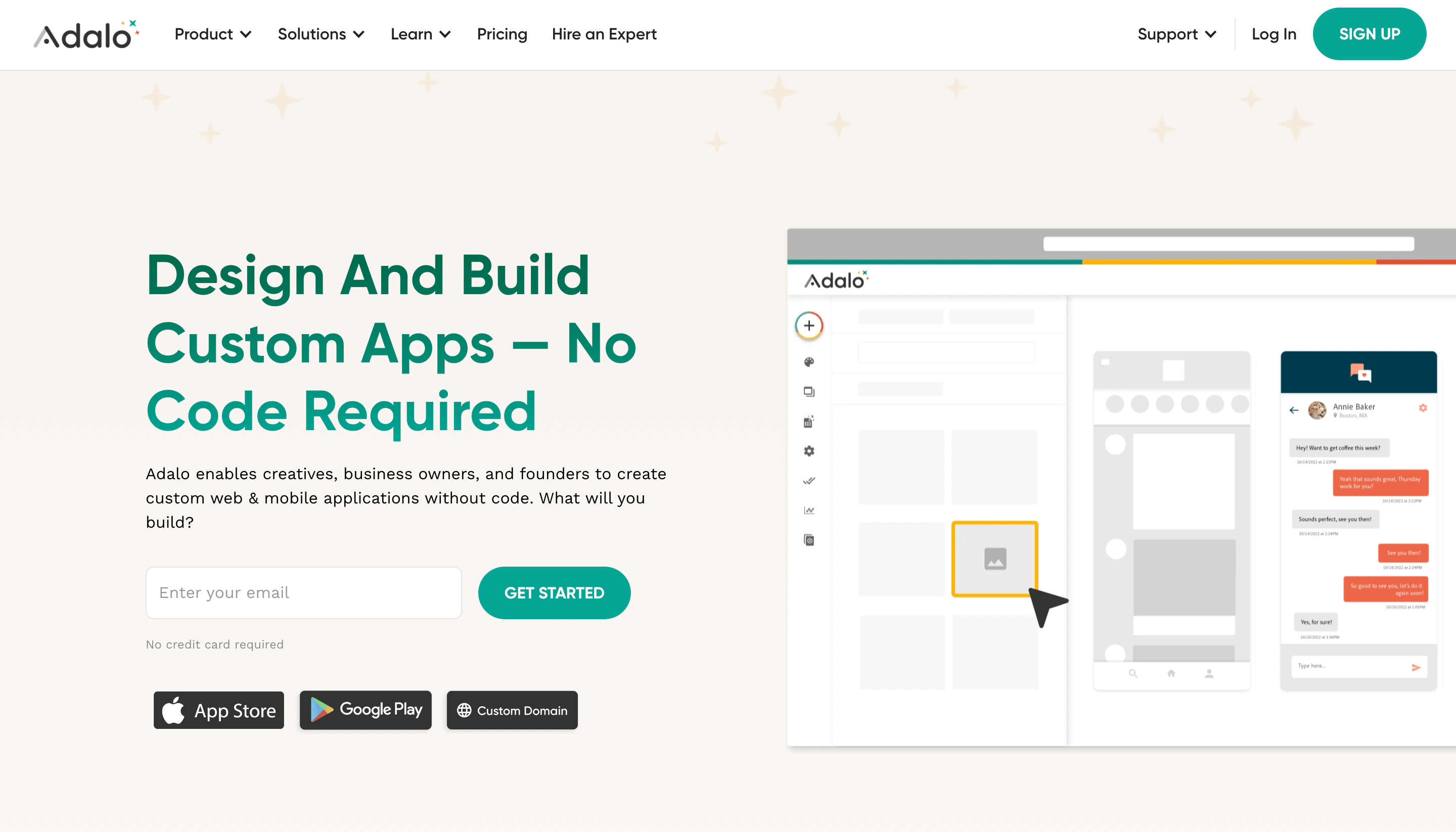Screen dimensions: 1456x832
Task: Select the highlighted image component tile
Action: (x=995, y=559)
